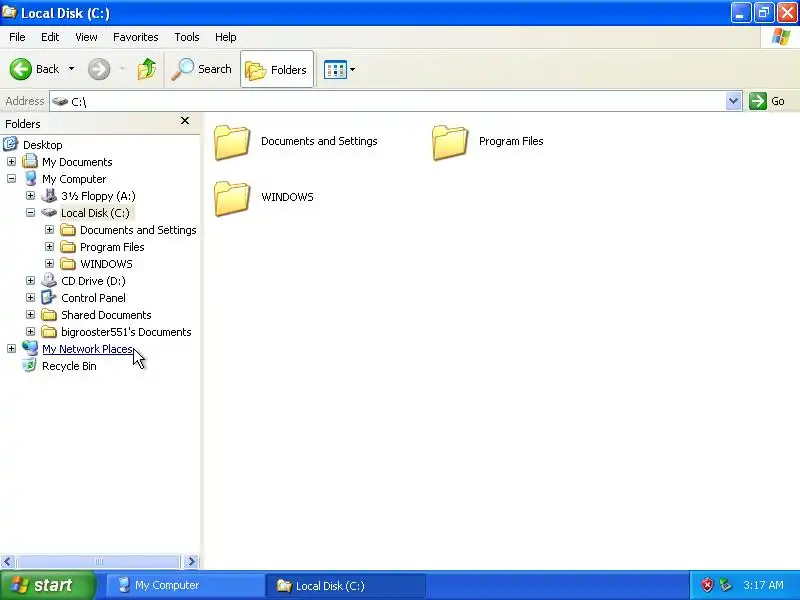Expand My Network Places node
The width and height of the screenshot is (800, 600).
tap(11, 348)
